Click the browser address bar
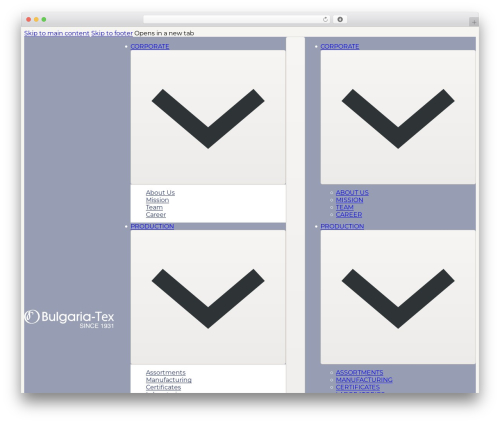 [236, 20]
